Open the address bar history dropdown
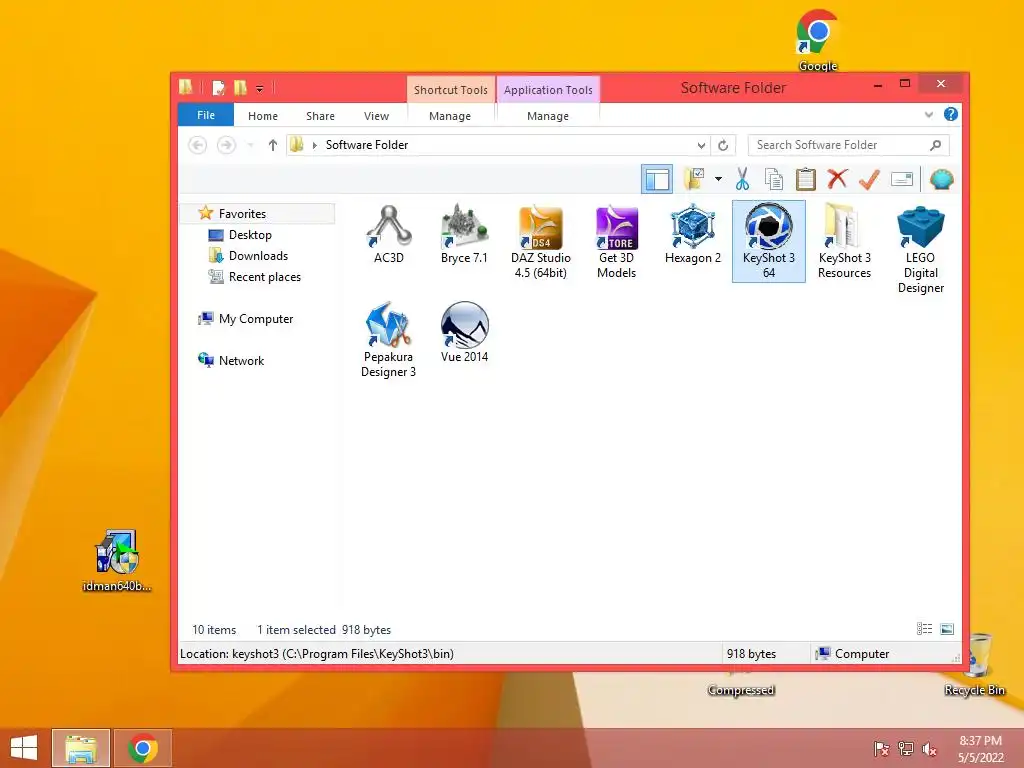 [701, 145]
